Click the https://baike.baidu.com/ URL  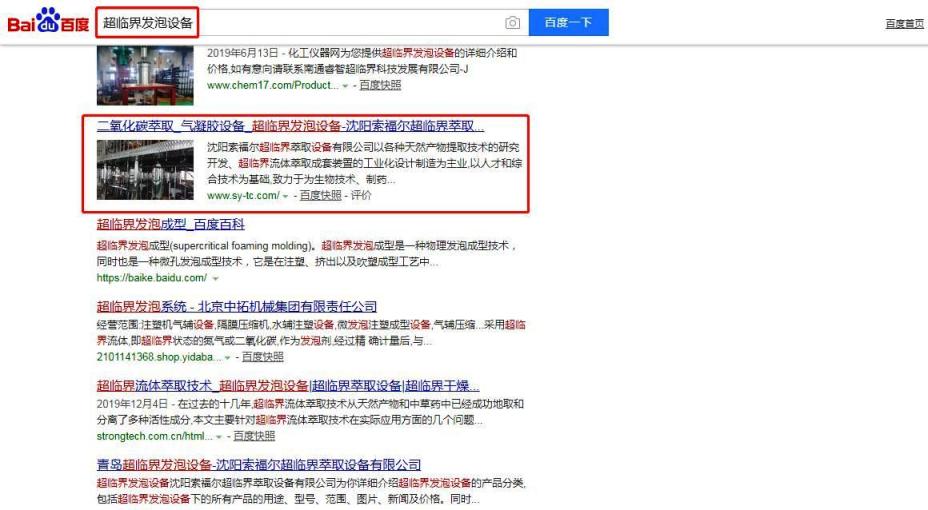coord(152,277)
